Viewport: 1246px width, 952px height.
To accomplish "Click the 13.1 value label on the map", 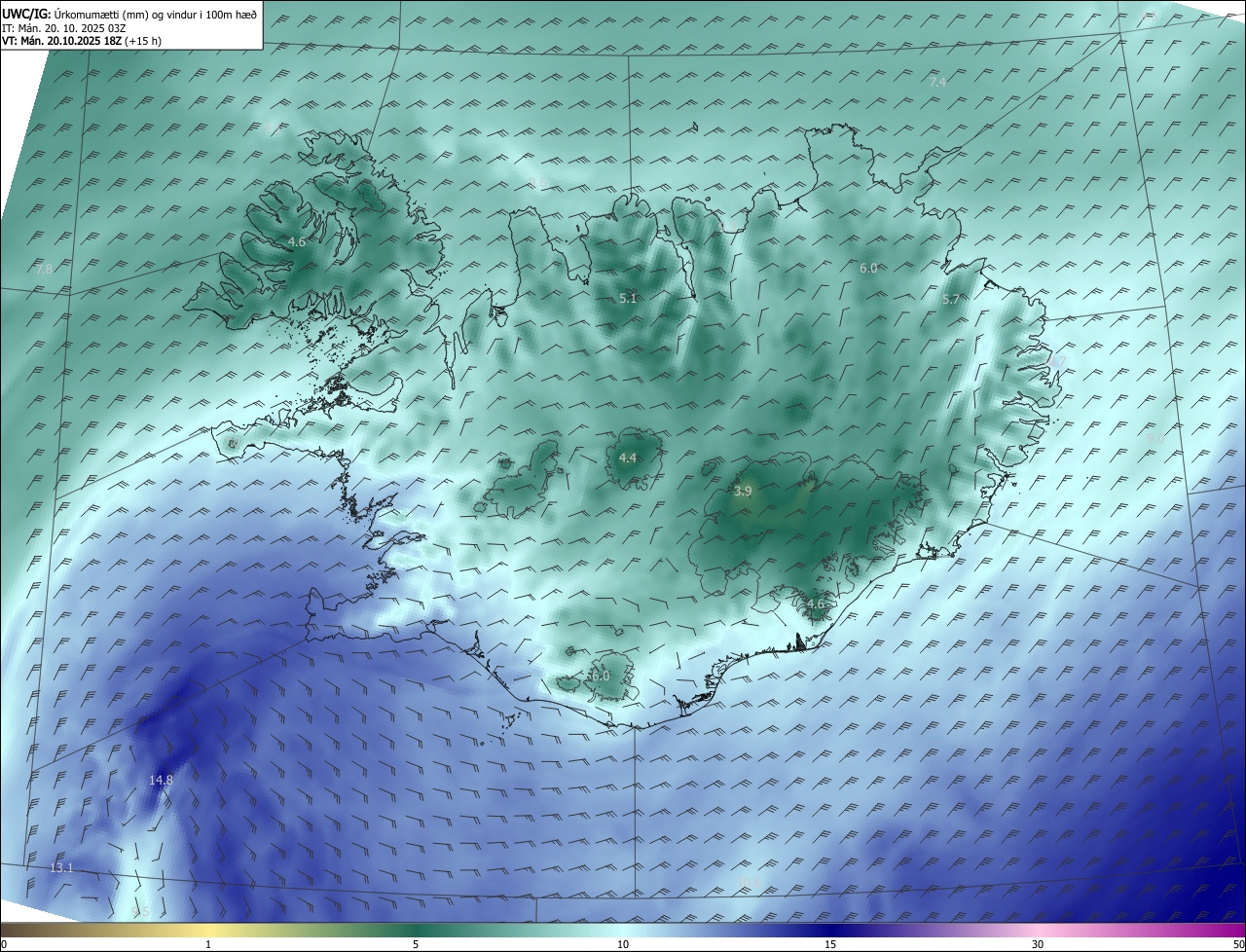I will pos(61,867).
